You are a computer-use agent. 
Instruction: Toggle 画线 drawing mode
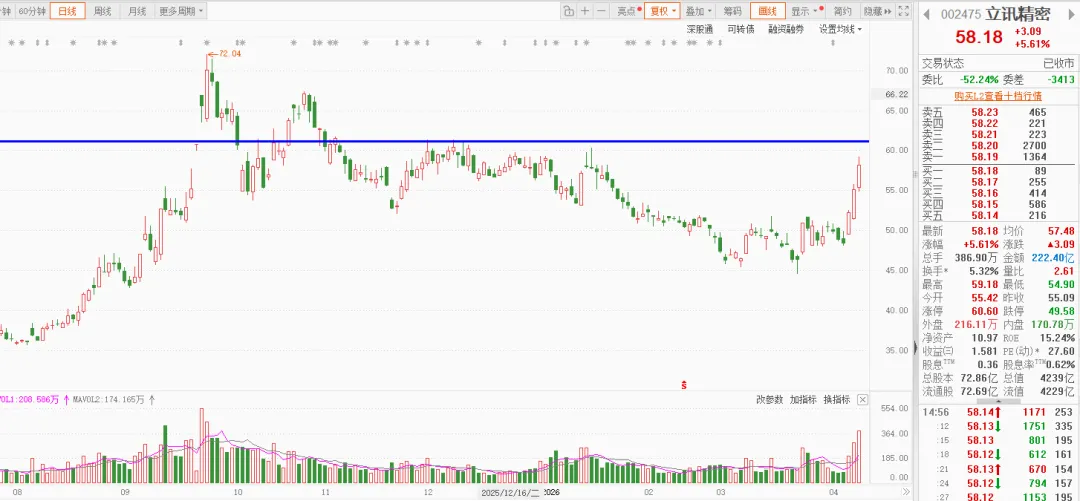coord(767,11)
